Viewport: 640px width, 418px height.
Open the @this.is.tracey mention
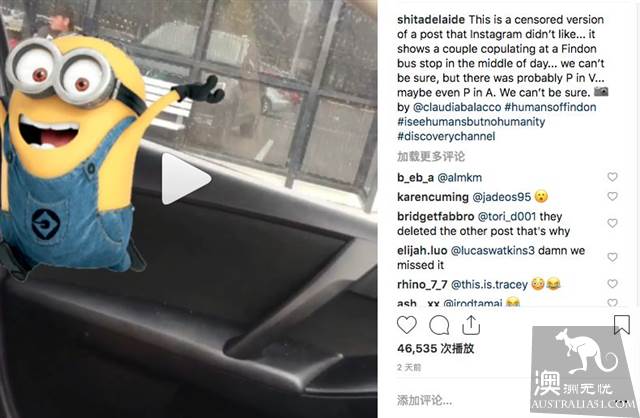pyautogui.click(x=489, y=284)
